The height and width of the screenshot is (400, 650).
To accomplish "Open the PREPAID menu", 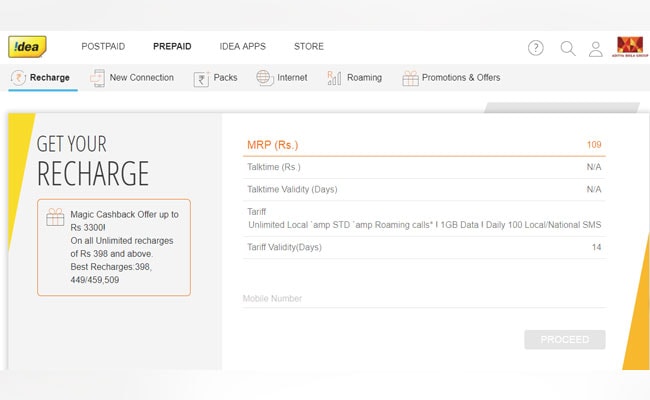I will coord(172,46).
